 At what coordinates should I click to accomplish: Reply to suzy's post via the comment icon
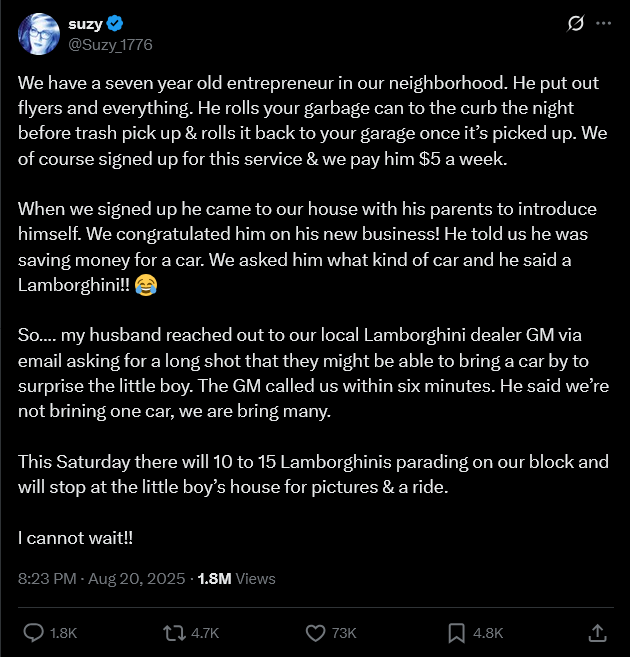coord(33,632)
